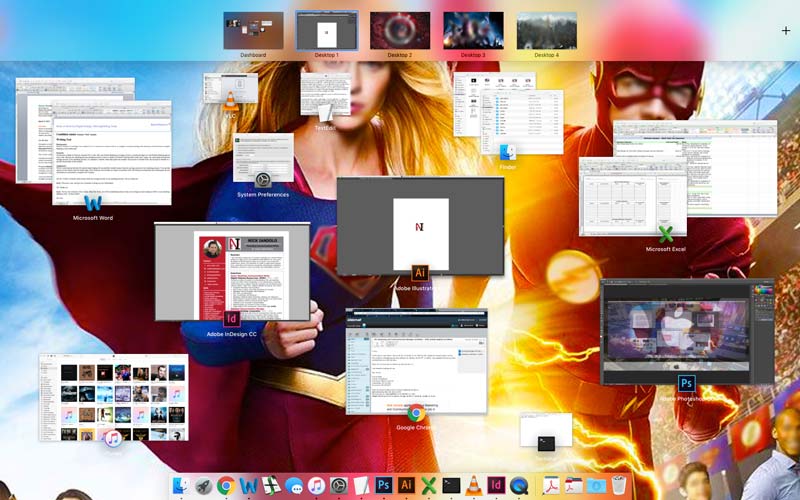Image resolution: width=800 pixels, height=500 pixels.
Task: Click the Excel X icon in Dock
Action: tap(429, 486)
